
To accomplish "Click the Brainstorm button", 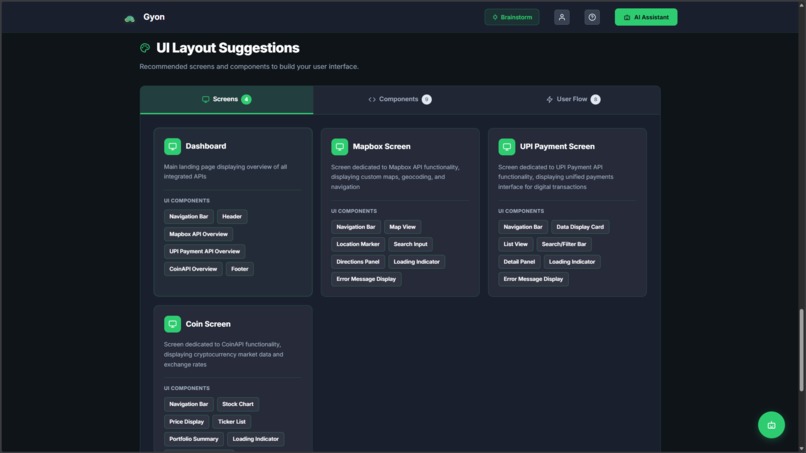I will [511, 17].
